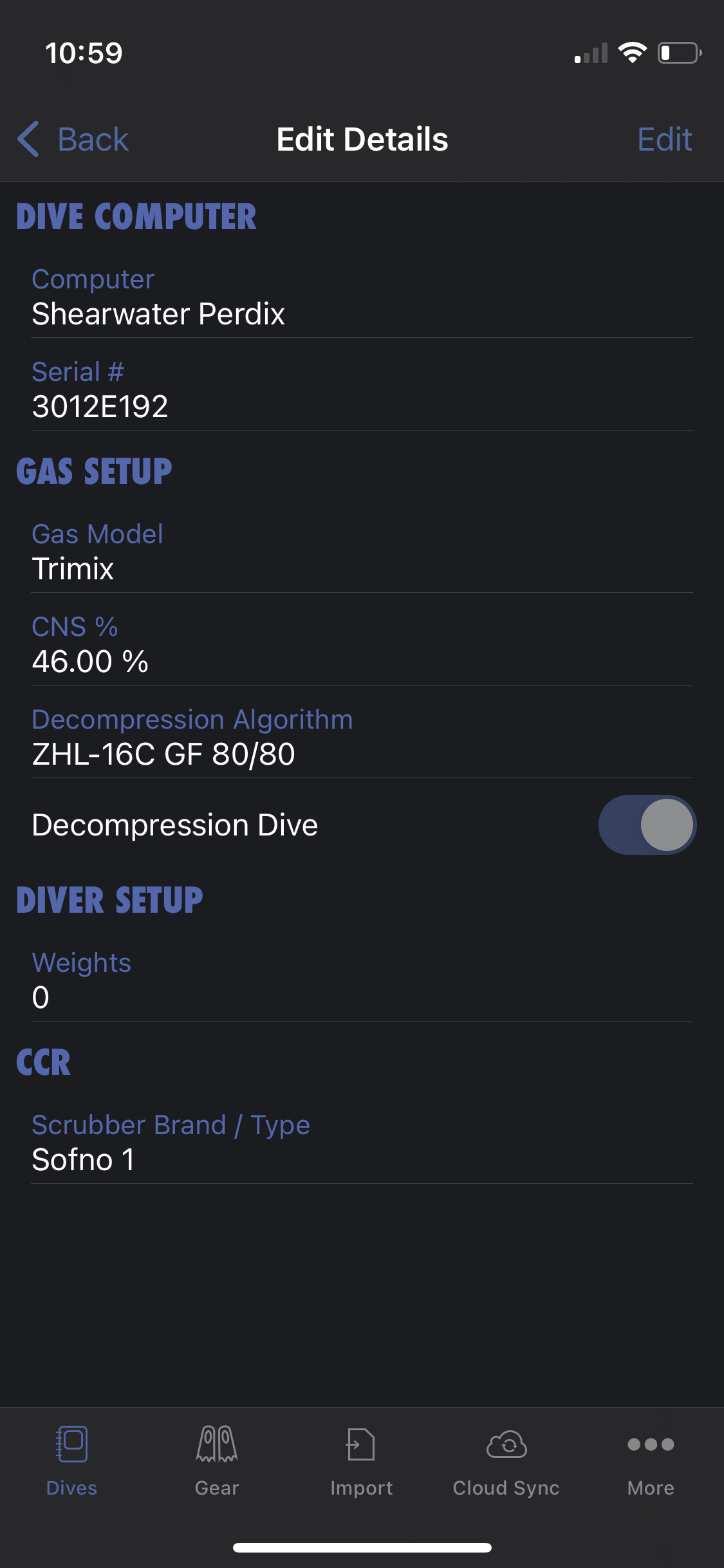Tap the home indicator bar
Viewport: 724px width, 1568px height.
(362, 1547)
